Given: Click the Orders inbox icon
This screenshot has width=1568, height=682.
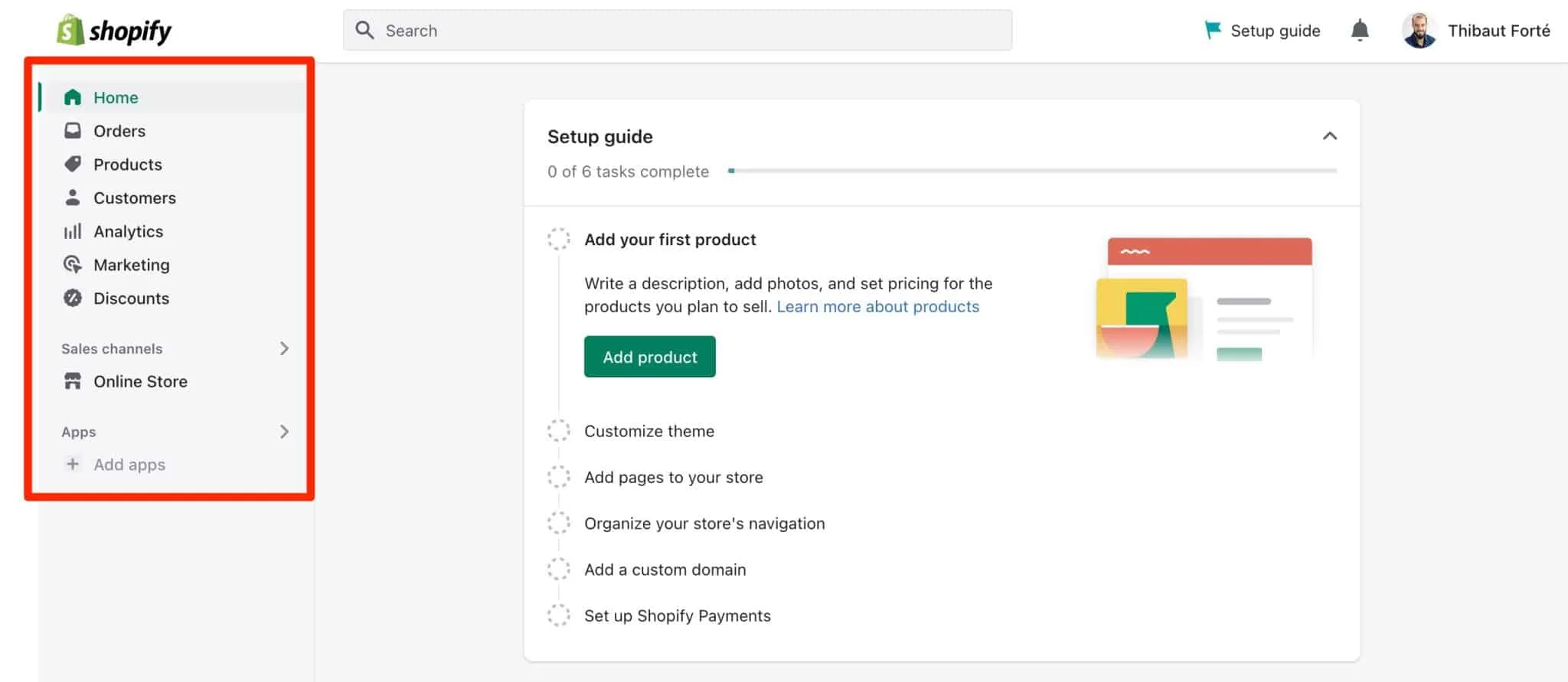Looking at the screenshot, I should pyautogui.click(x=73, y=131).
